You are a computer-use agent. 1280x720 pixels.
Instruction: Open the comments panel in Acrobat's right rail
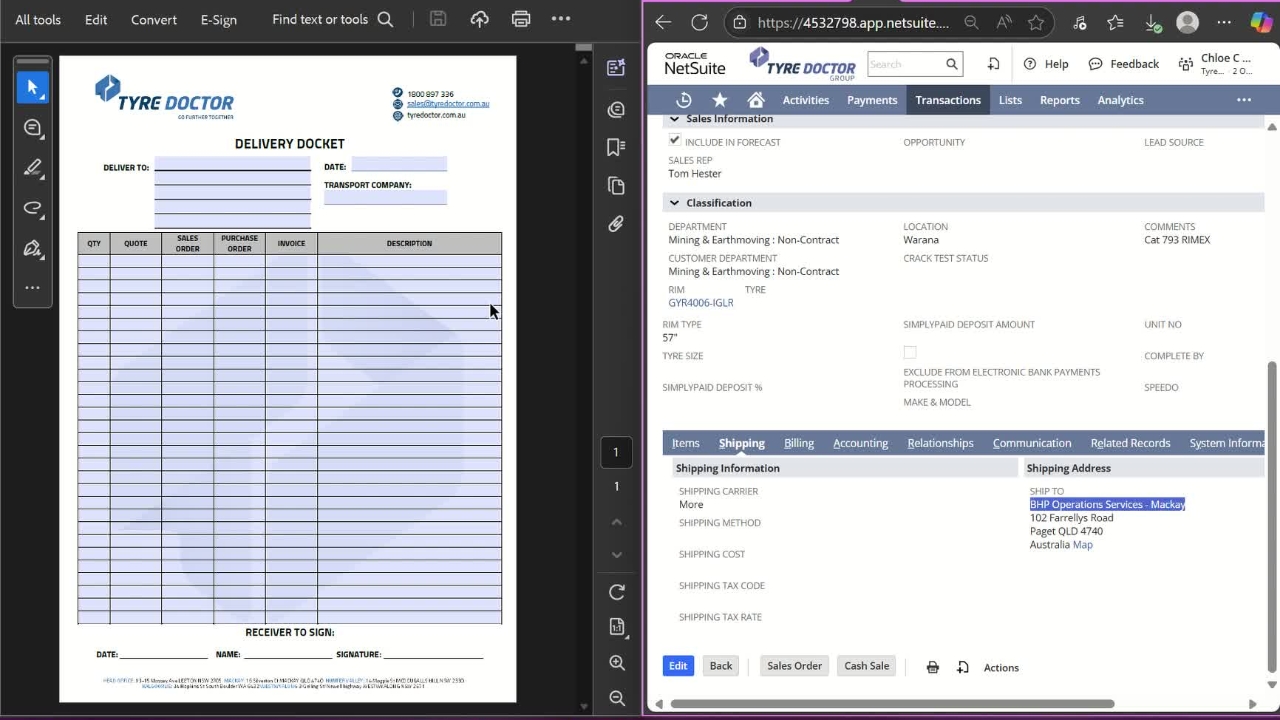coord(616,109)
